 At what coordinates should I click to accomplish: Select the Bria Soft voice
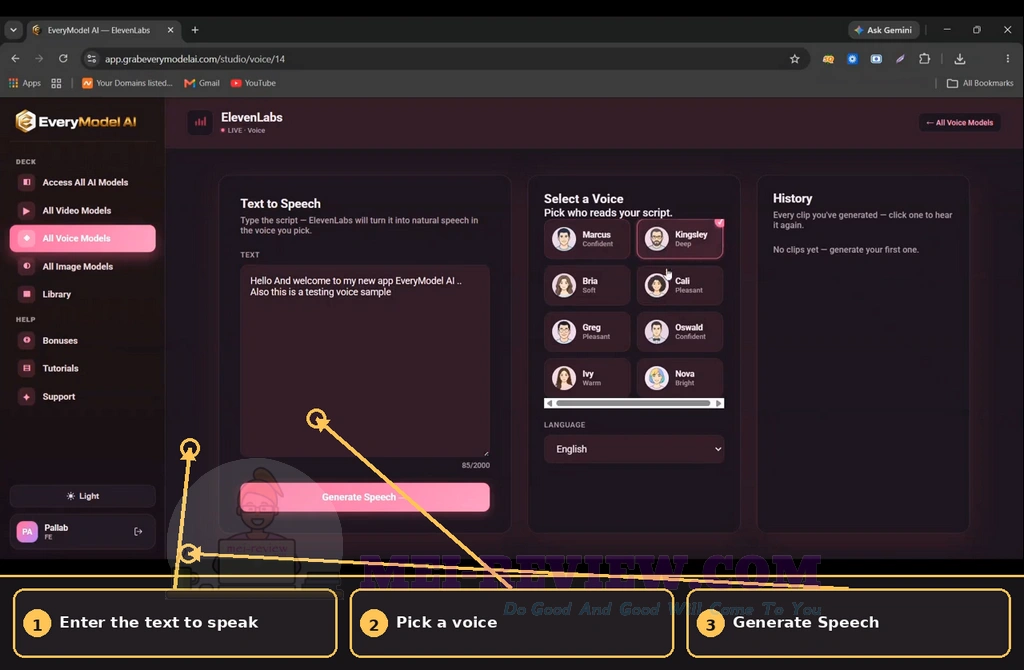(587, 285)
